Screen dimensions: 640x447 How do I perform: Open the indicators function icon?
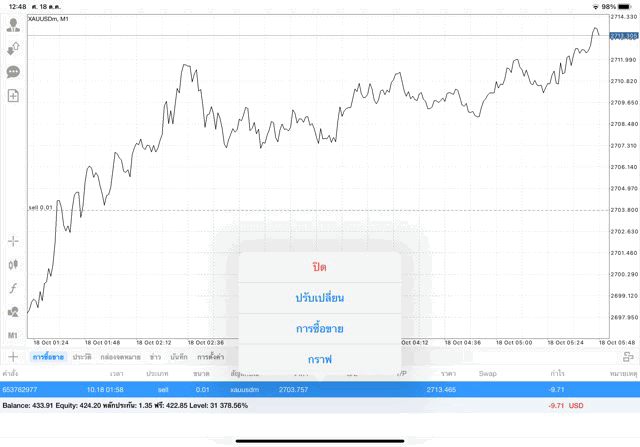tap(14, 288)
